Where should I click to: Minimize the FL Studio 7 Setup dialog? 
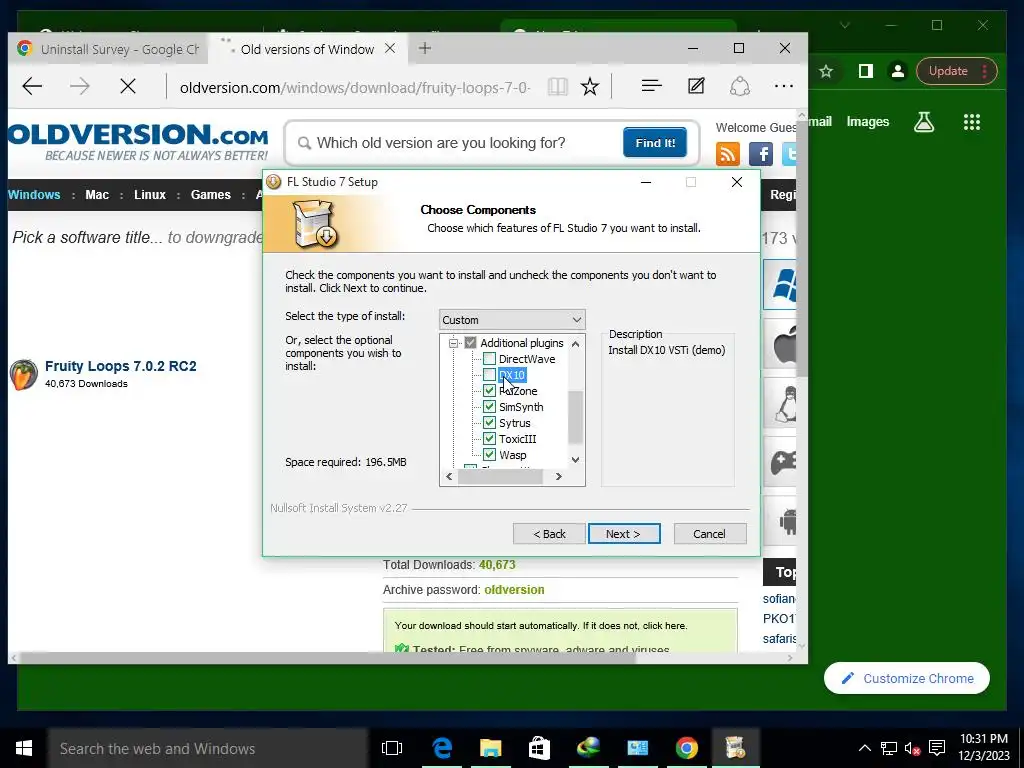(646, 182)
